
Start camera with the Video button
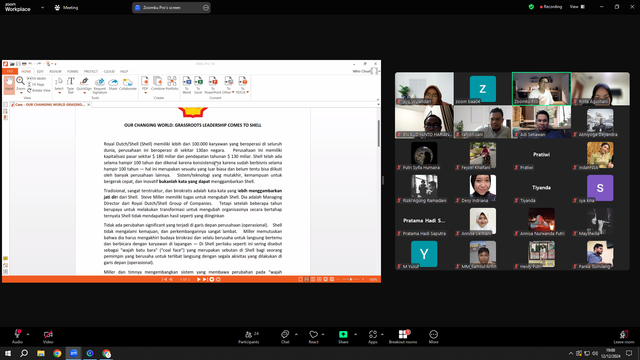[x=48, y=337]
